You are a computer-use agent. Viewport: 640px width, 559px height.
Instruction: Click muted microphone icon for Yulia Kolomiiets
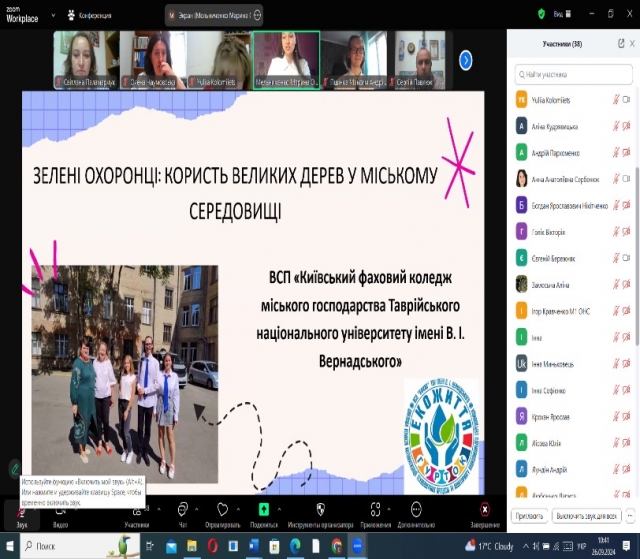(x=615, y=100)
